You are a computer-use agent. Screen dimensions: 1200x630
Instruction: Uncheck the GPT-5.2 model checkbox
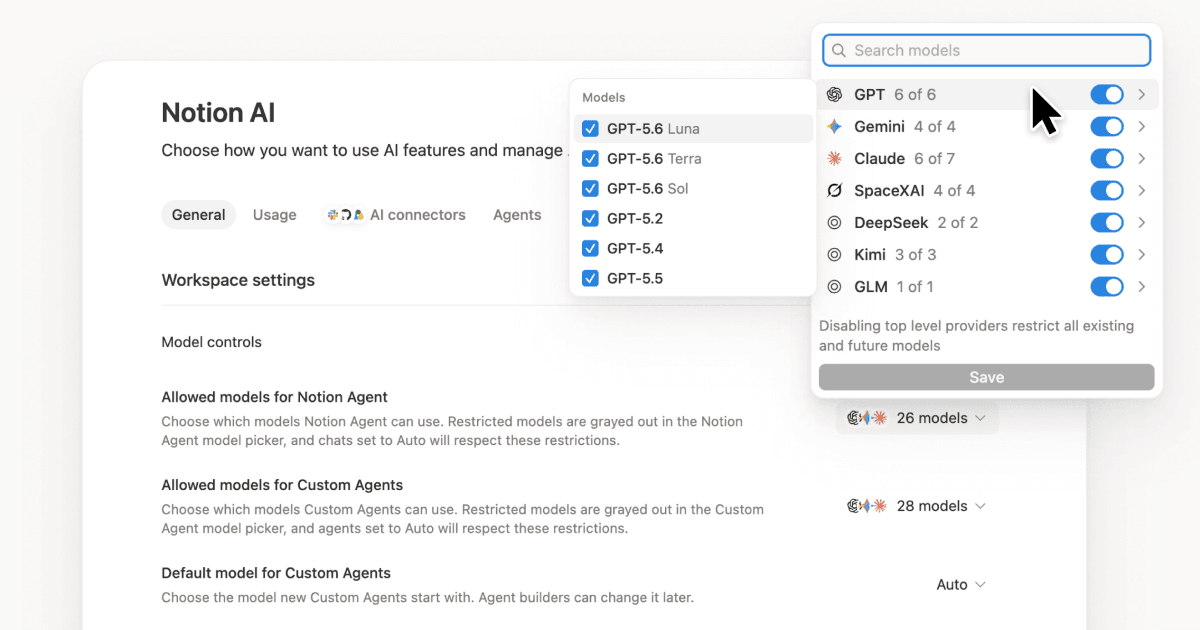click(590, 219)
